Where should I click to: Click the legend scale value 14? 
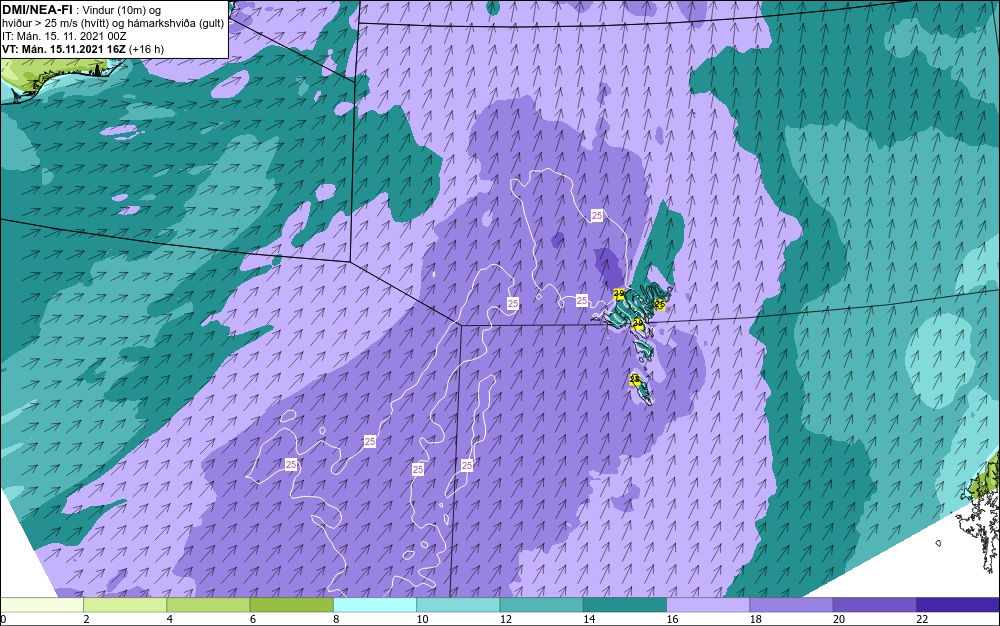point(589,619)
